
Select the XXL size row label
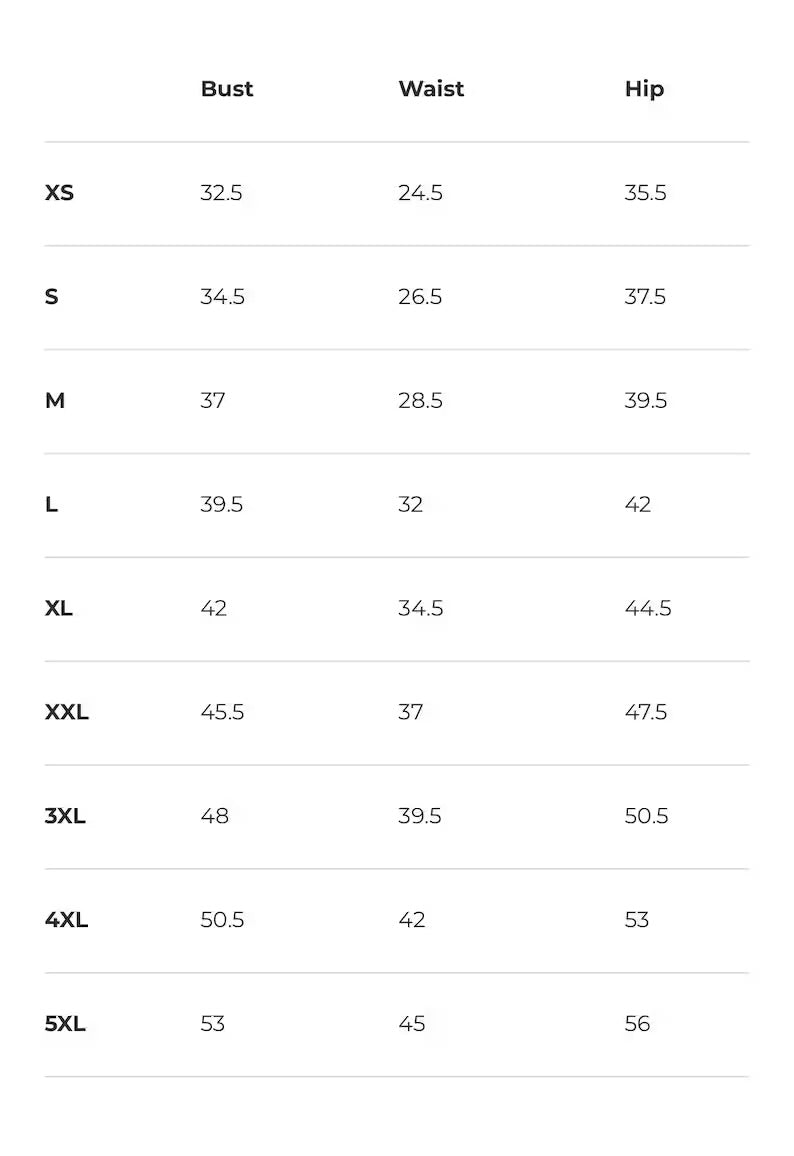pyautogui.click(x=67, y=713)
